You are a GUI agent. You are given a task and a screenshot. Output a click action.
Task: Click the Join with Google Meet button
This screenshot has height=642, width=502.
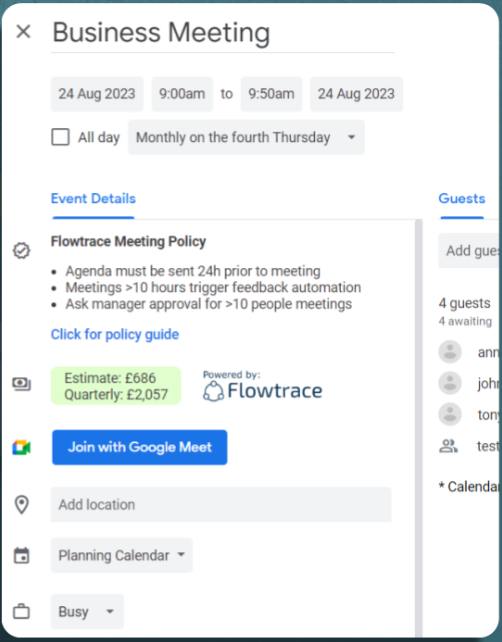(x=140, y=447)
